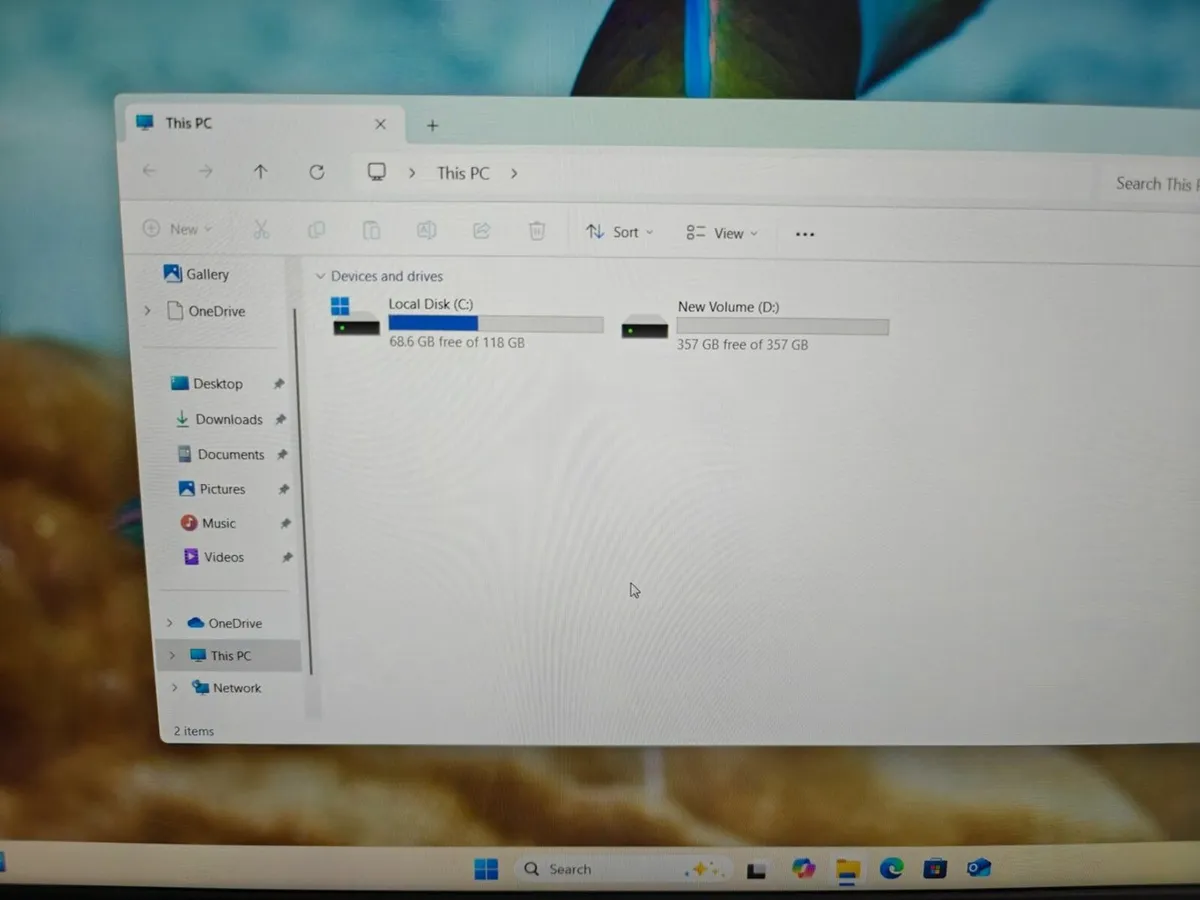Click the Up directory arrow
The height and width of the screenshot is (900, 1200).
[260, 172]
